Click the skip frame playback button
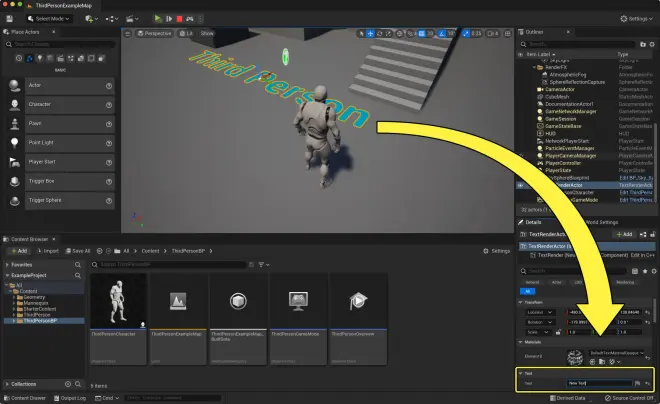This screenshot has width=660, height=404. pyautogui.click(x=169, y=19)
